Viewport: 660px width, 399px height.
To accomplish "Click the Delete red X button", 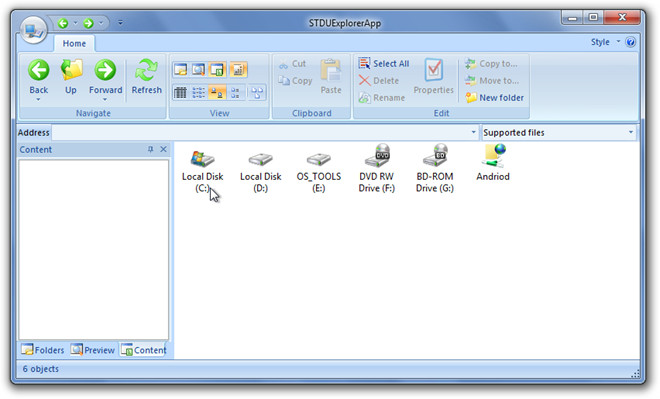I will [x=379, y=81].
